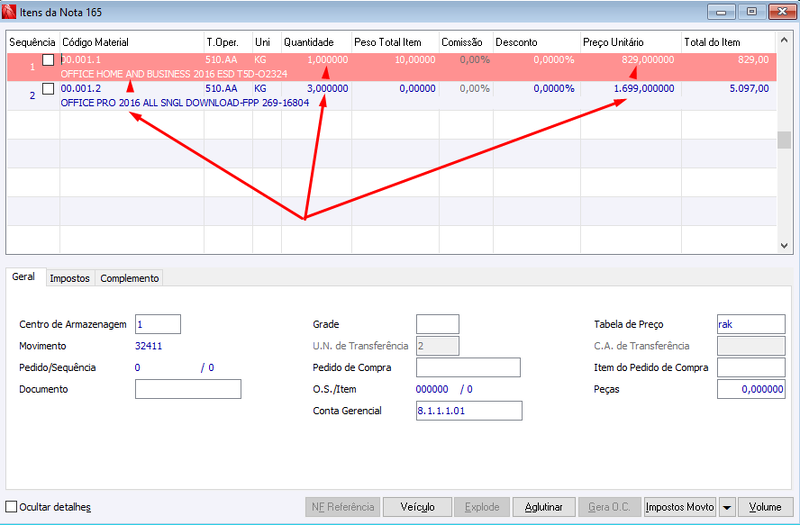The width and height of the screenshot is (800, 525).
Task: Click the vertical scrollbar thumb of the grid
Action: pos(784,140)
